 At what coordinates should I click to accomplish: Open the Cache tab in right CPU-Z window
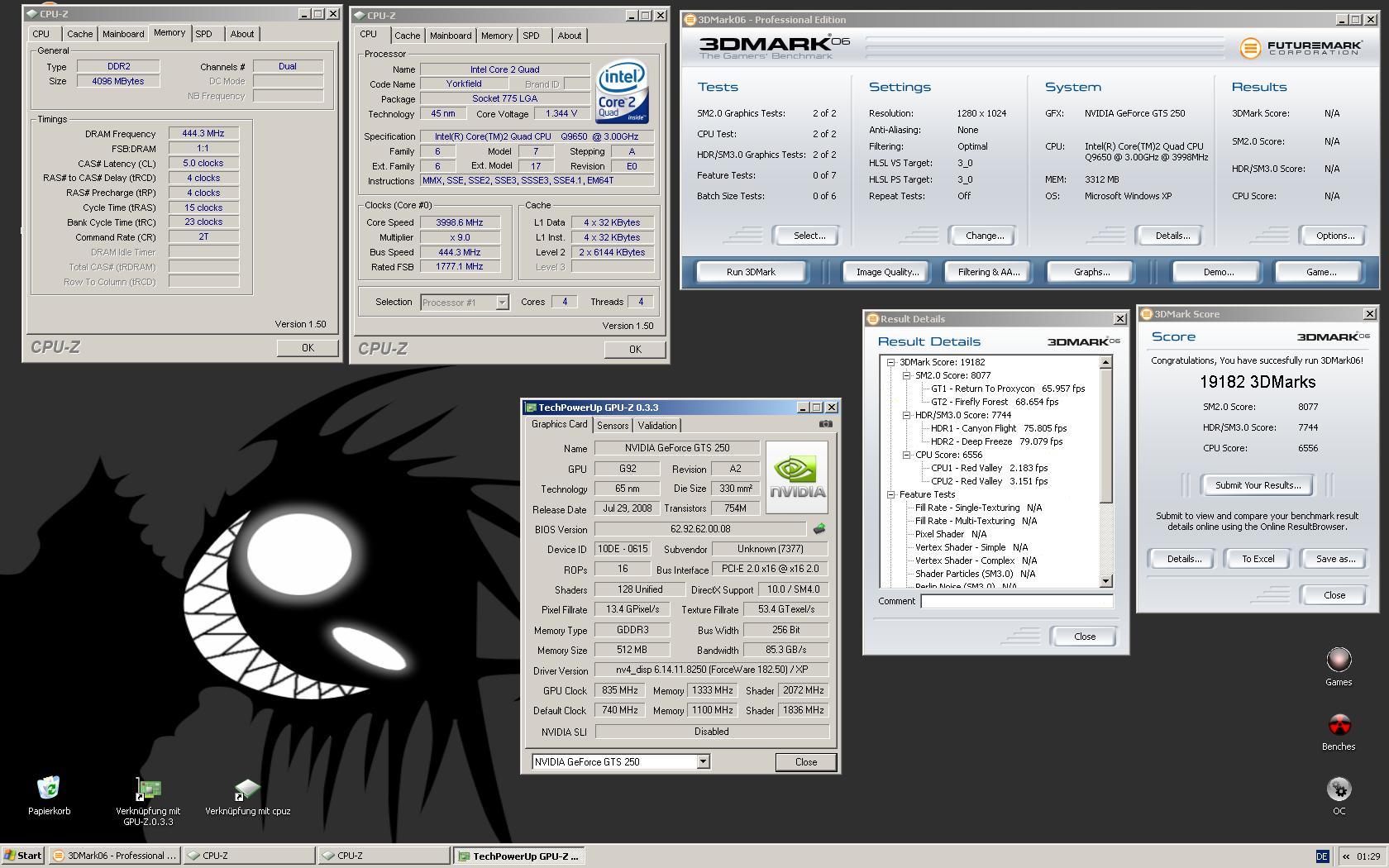(407, 36)
